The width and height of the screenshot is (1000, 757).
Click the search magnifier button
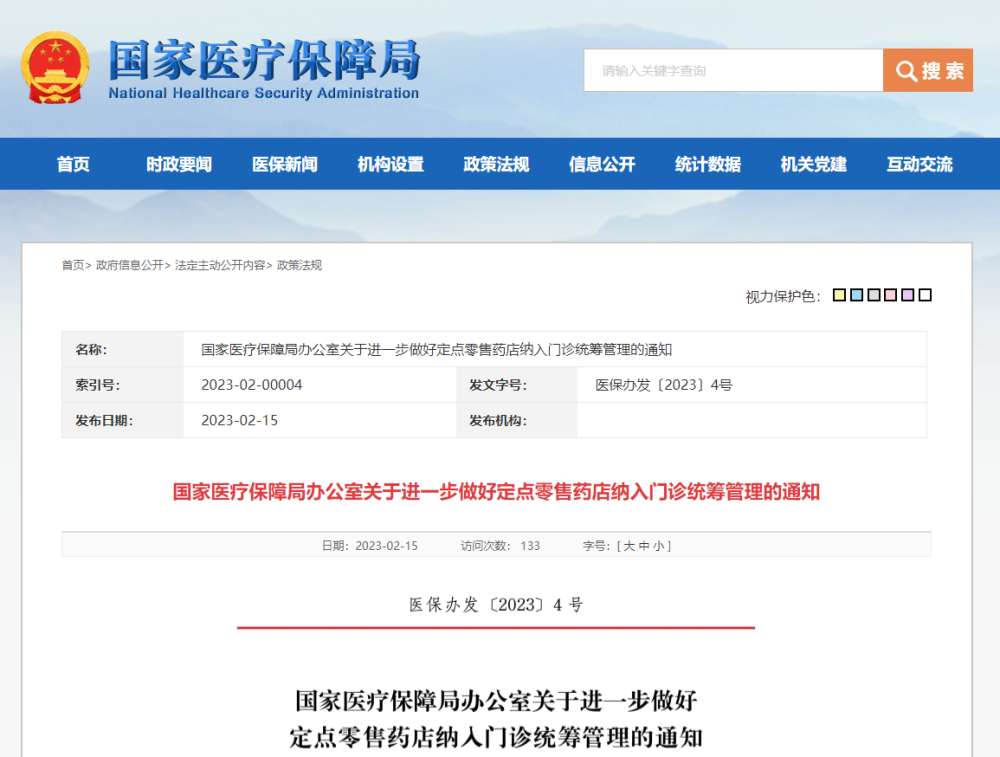928,70
